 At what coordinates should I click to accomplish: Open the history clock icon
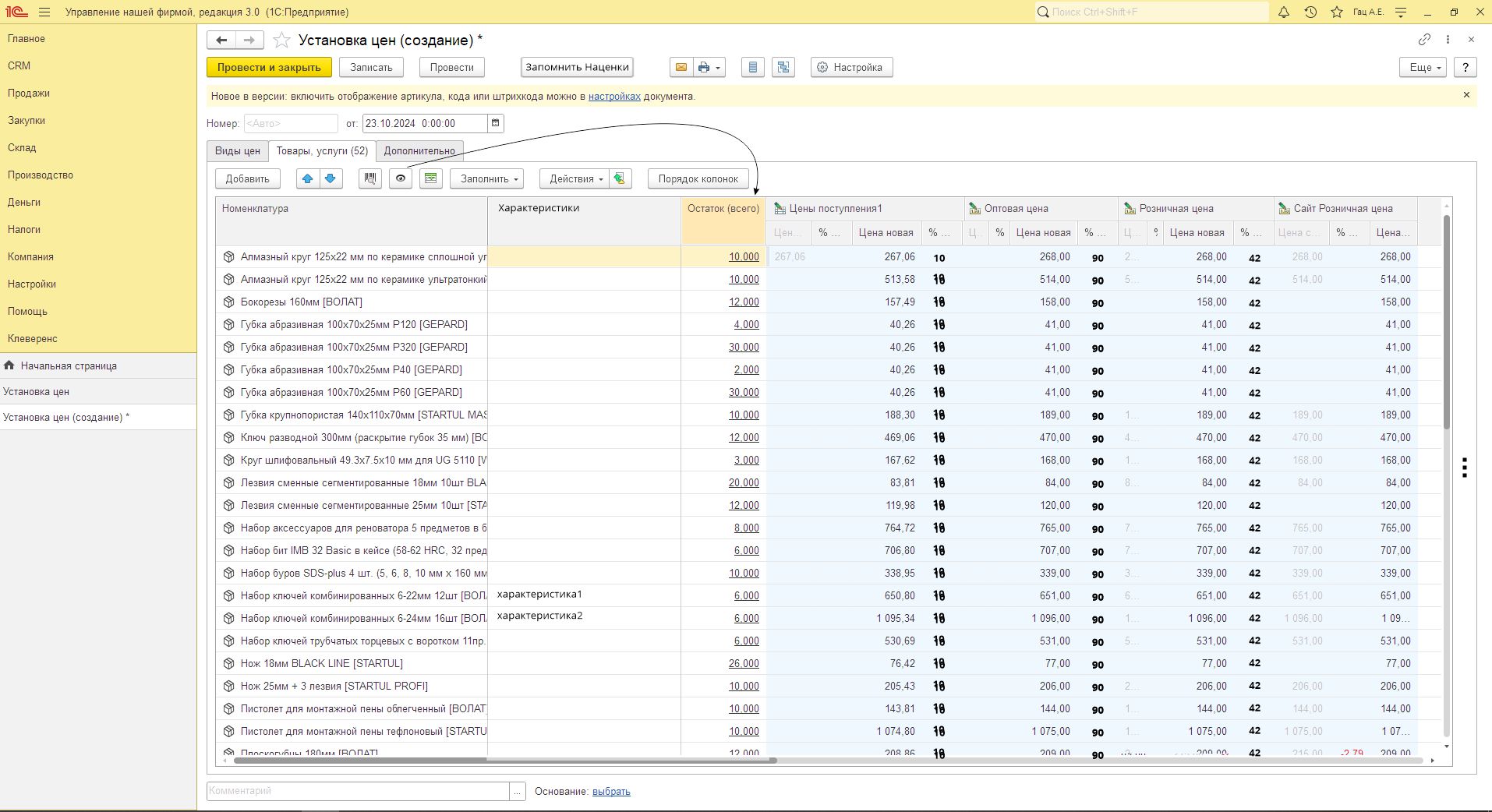tap(1310, 12)
